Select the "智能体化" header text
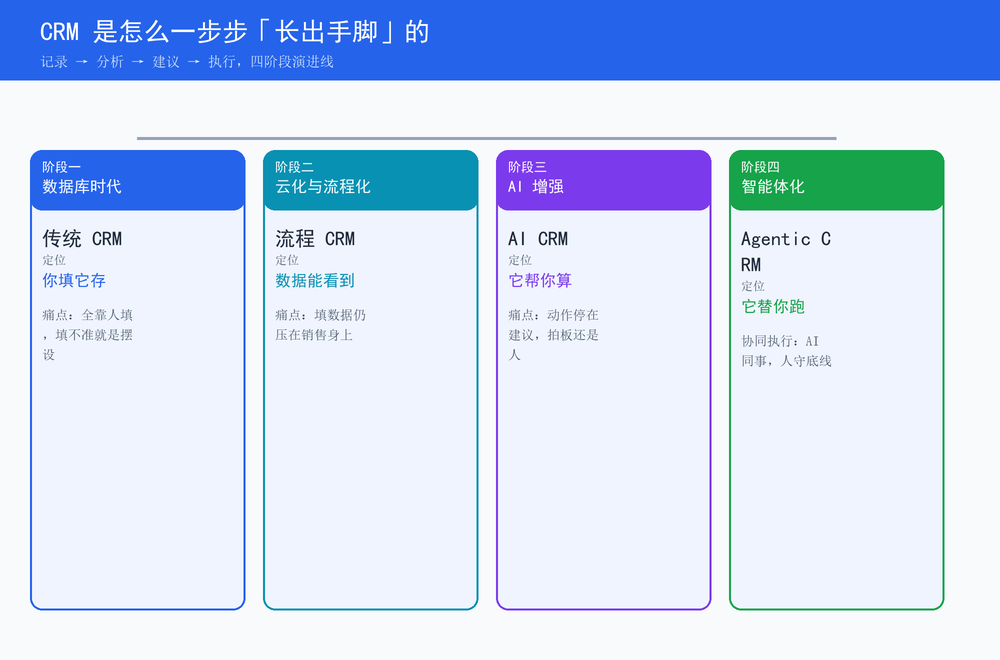Screen dimensions: 1000x660 (772, 186)
